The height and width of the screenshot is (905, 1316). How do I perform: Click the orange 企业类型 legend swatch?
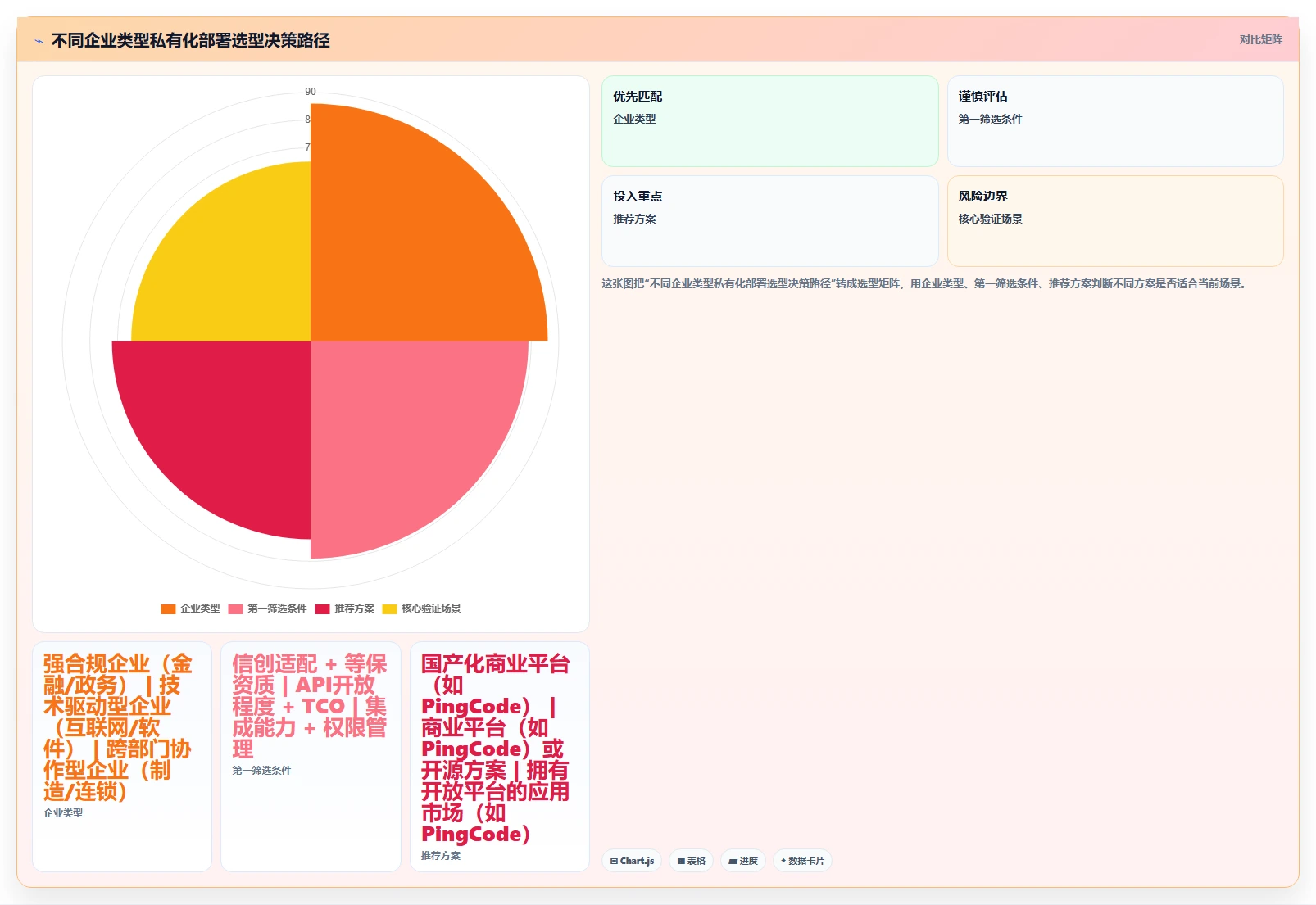[168, 609]
